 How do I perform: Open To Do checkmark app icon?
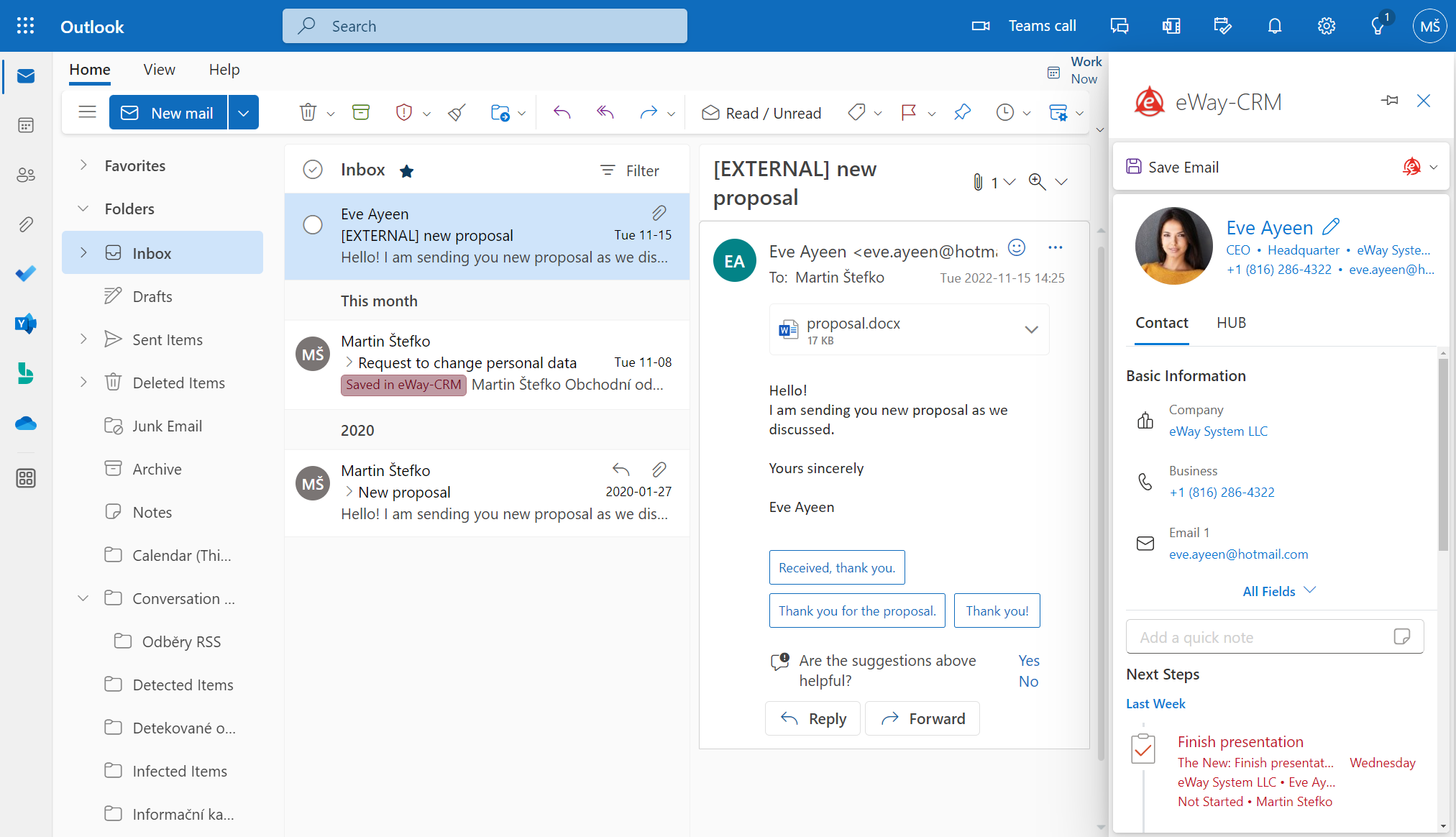tap(26, 274)
